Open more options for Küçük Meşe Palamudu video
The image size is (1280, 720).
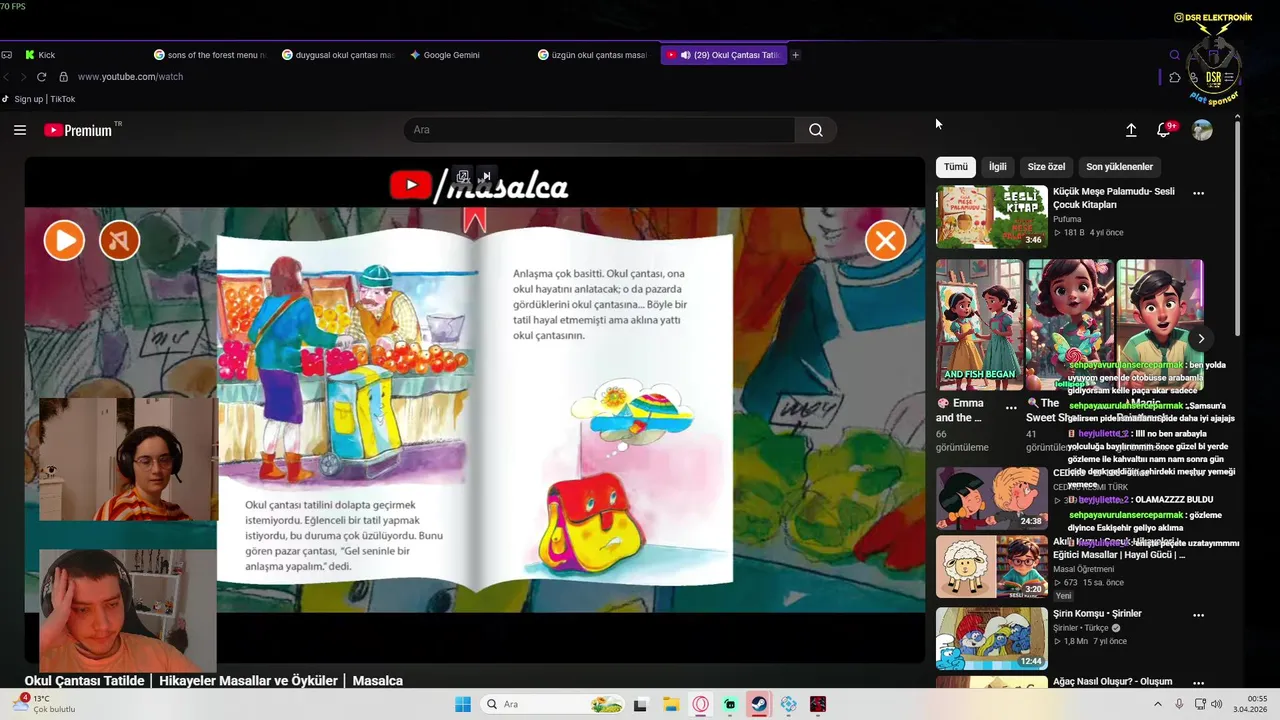coord(1198,193)
